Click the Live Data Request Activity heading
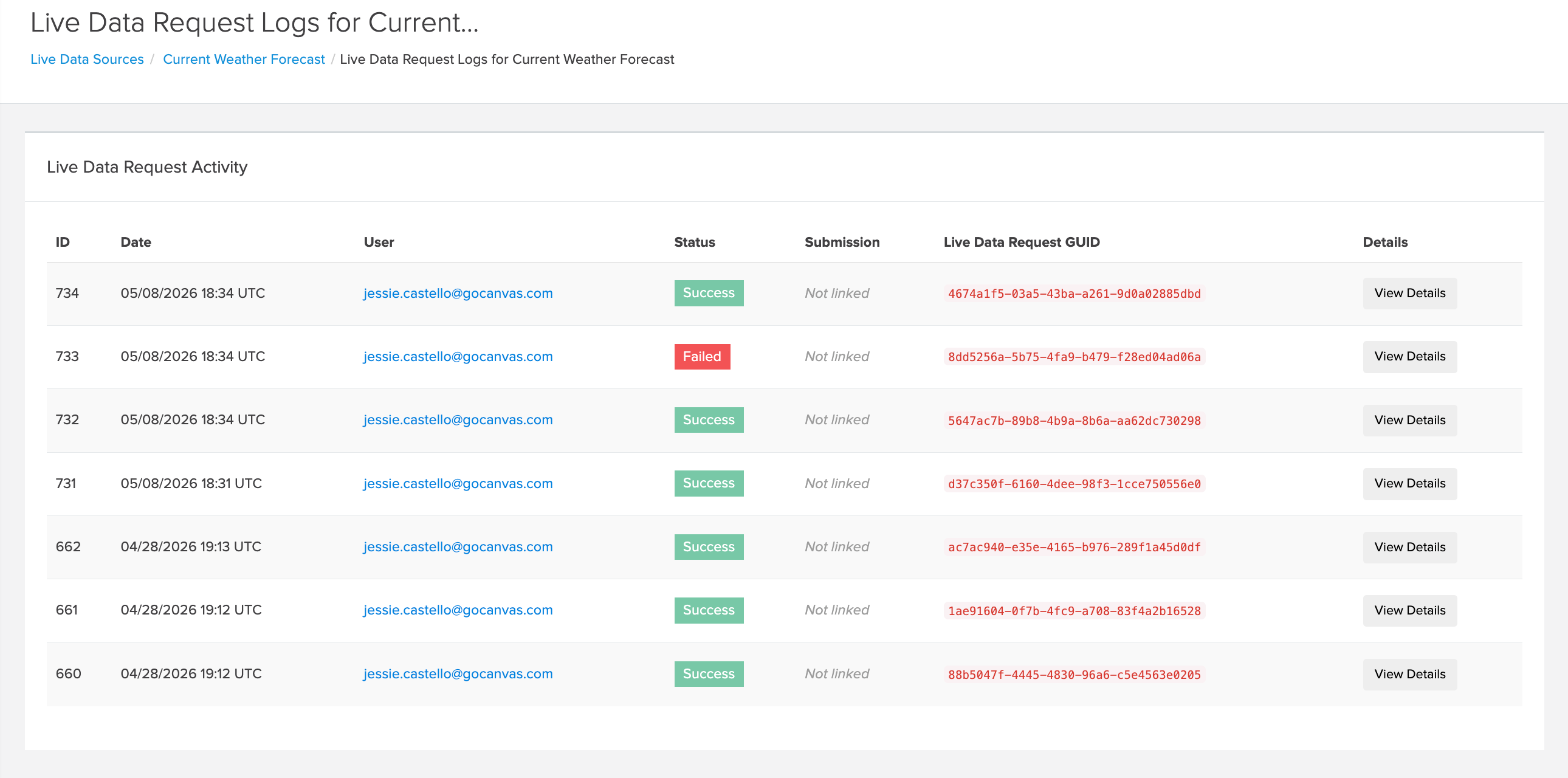 pos(146,167)
